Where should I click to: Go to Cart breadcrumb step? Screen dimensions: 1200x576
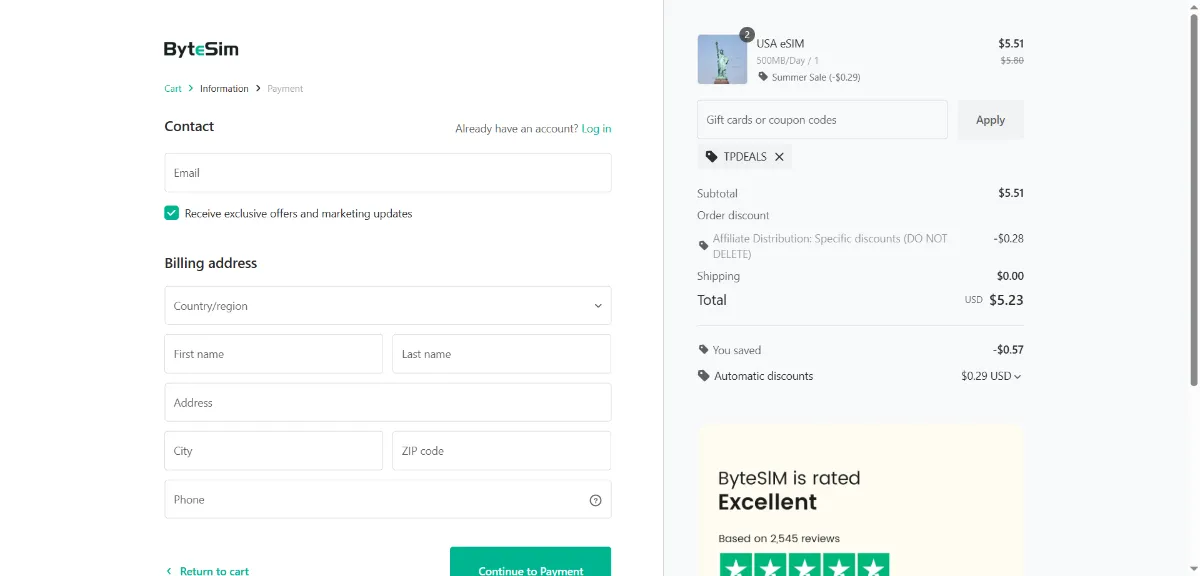click(x=173, y=89)
